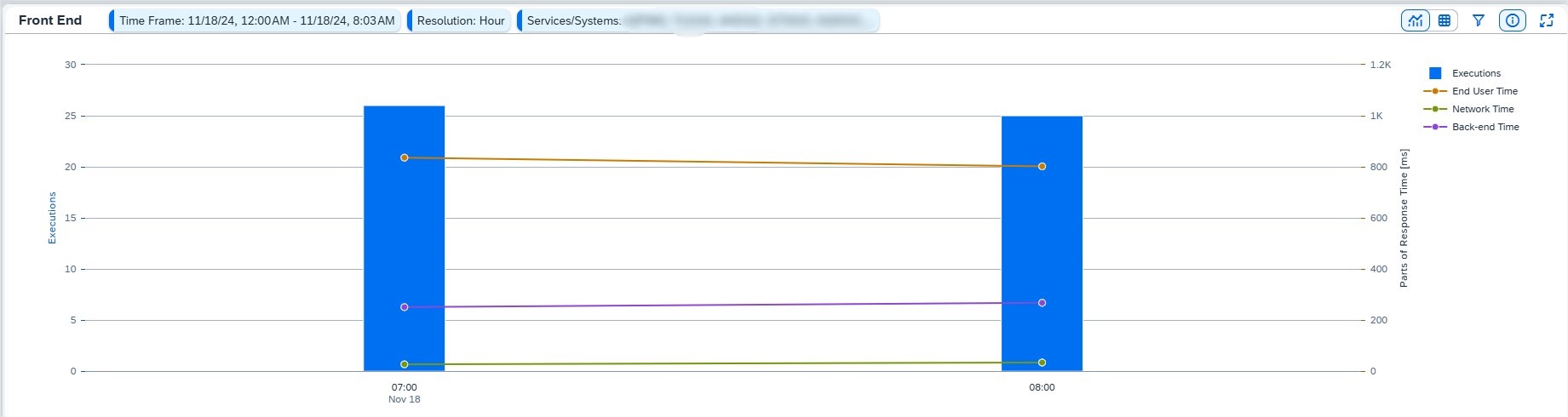1568x417 pixels.
Task: Open the Services/Systems filter chip
Action: [698, 20]
